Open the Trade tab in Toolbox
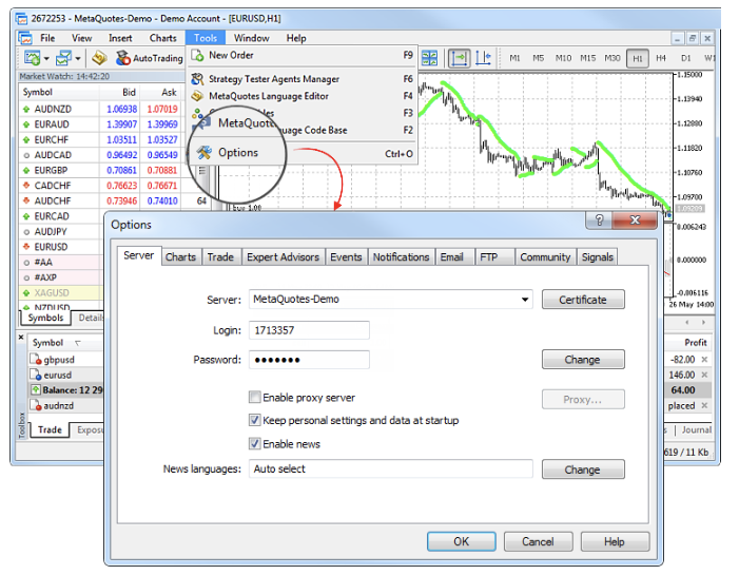 point(50,430)
